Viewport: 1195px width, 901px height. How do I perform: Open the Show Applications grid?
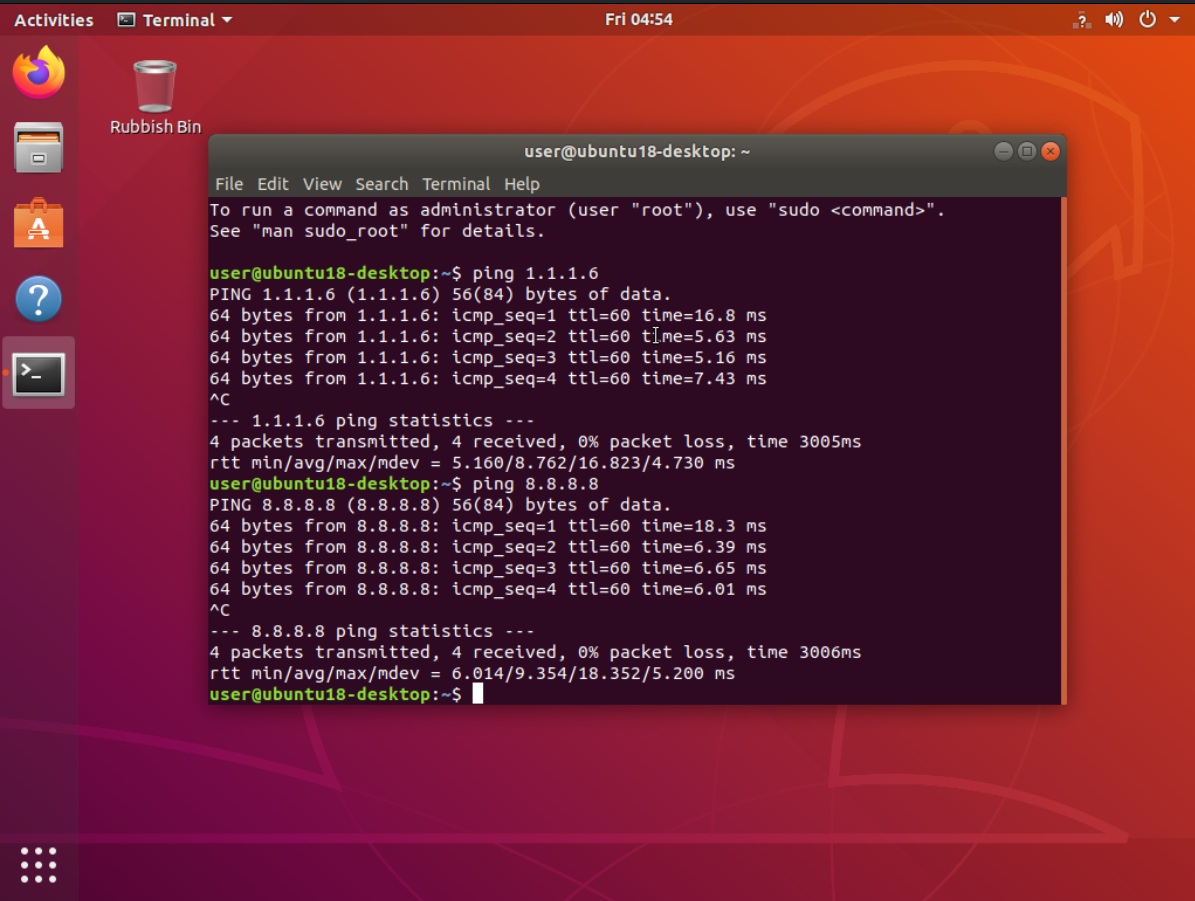click(38, 864)
